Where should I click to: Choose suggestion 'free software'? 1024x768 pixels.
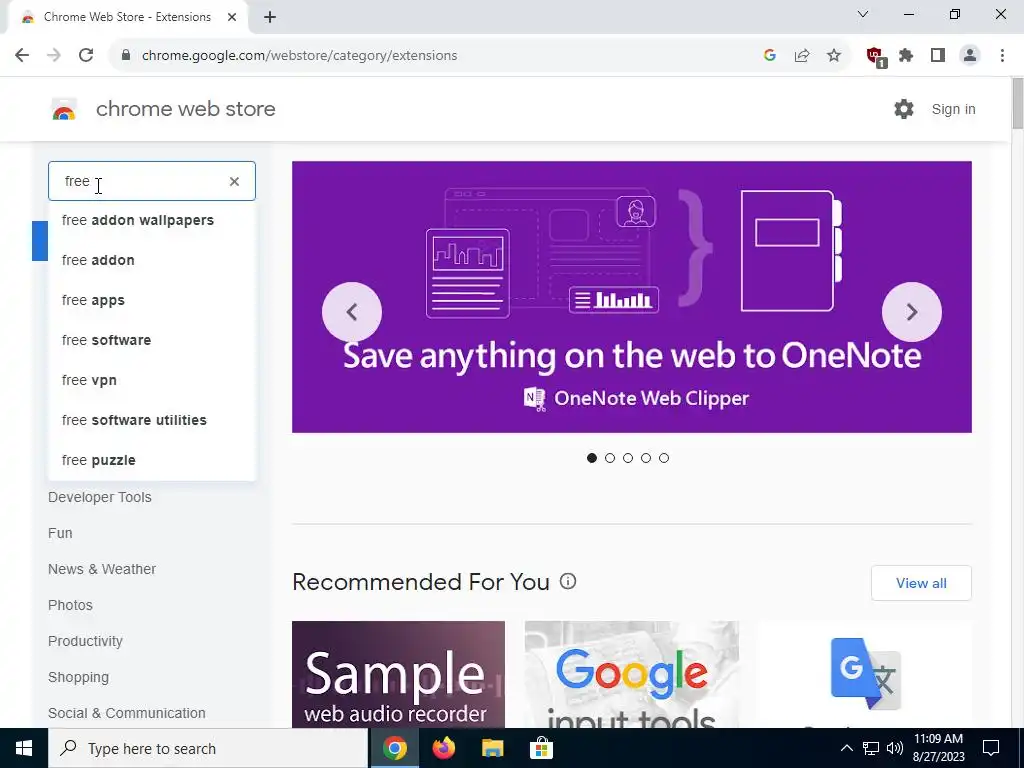(x=152, y=340)
